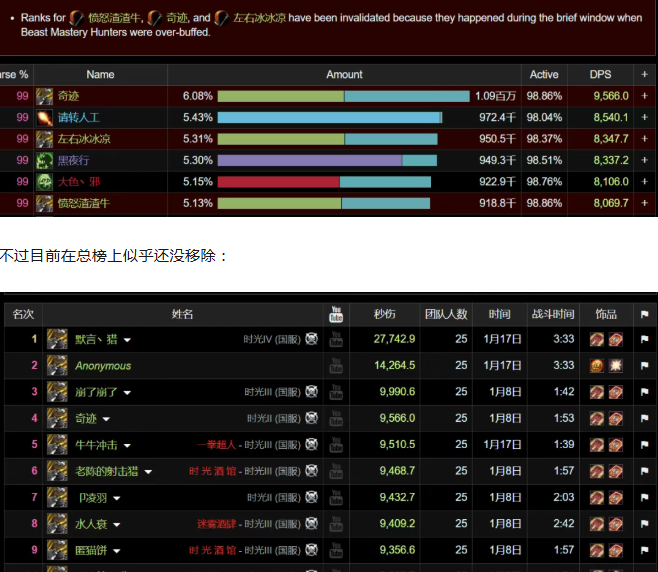The height and width of the screenshot is (572, 658).
Task: Click the mage icon next to 请转人工
Action: [45, 118]
